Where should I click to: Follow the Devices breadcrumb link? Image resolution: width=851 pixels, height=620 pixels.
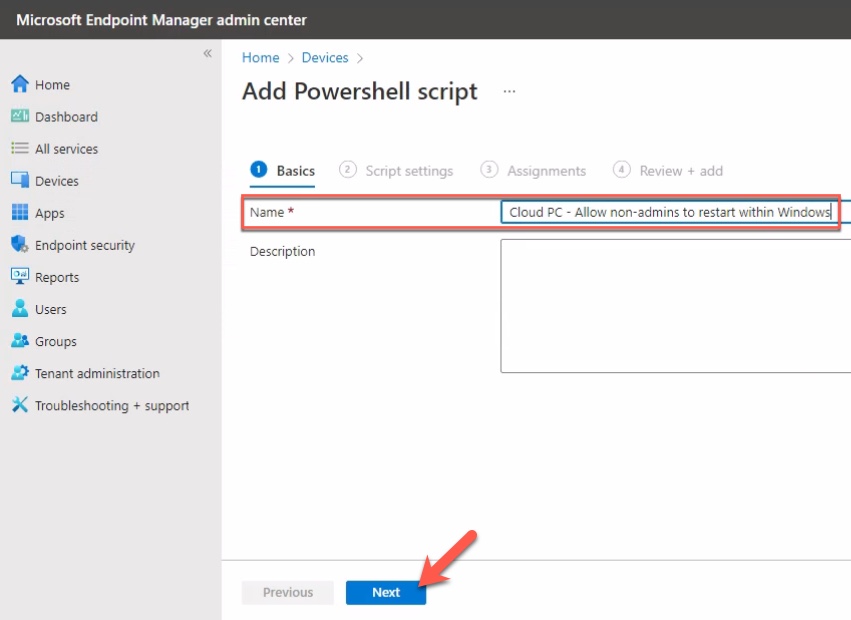pos(325,58)
